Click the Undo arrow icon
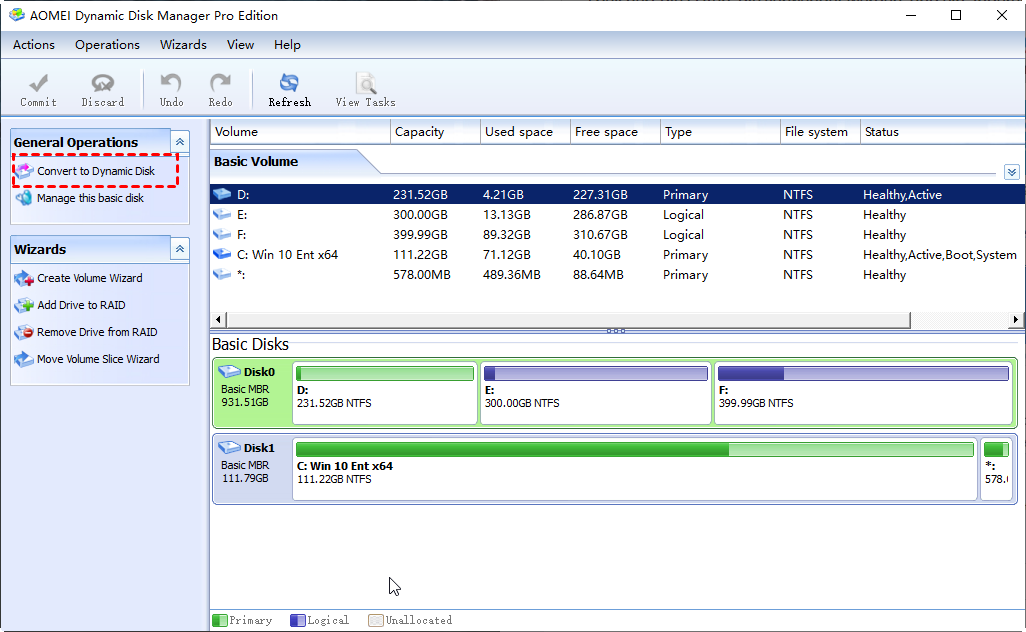 coord(171,83)
